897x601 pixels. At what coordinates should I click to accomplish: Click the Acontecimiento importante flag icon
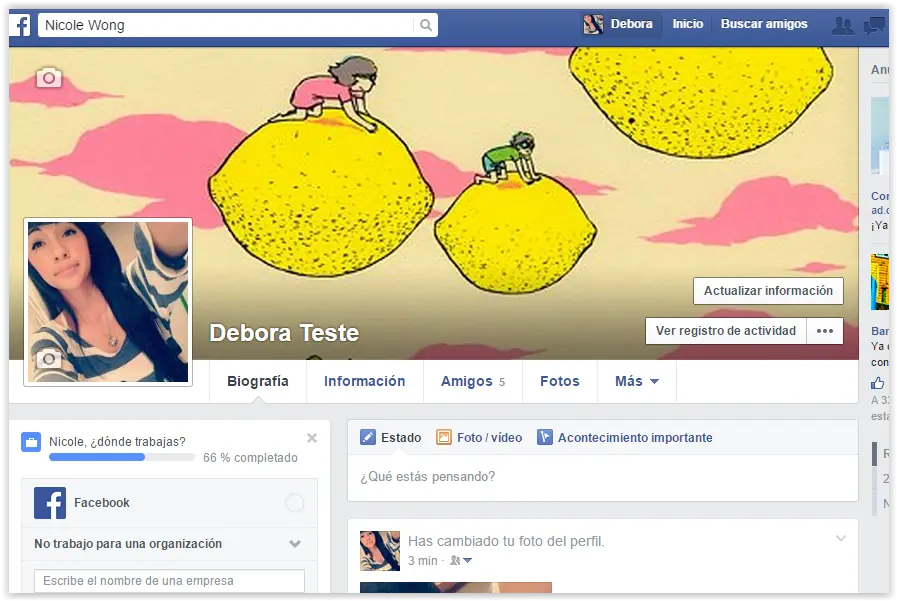click(545, 437)
